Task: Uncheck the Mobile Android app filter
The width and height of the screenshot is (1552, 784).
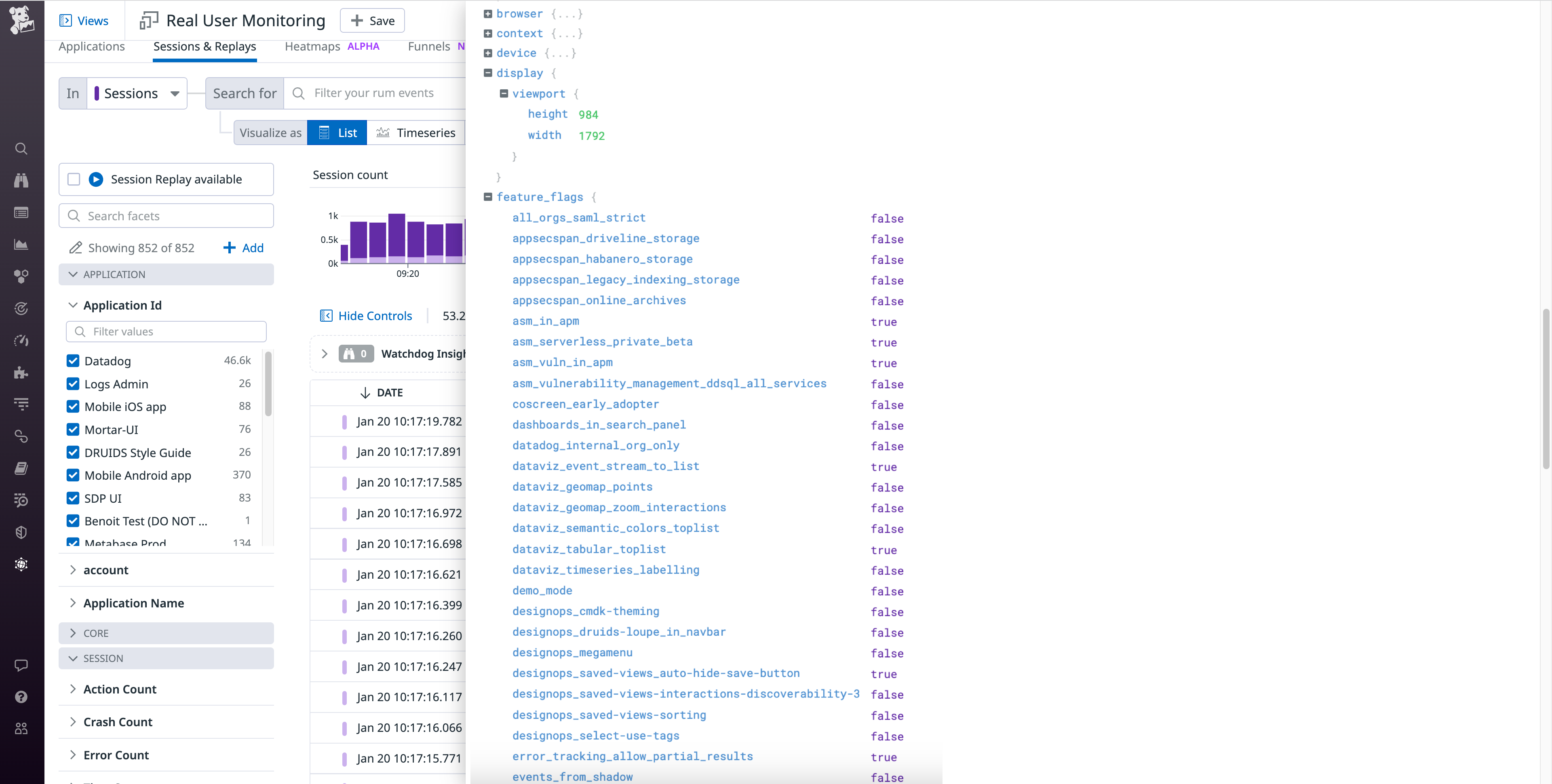Action: [73, 475]
